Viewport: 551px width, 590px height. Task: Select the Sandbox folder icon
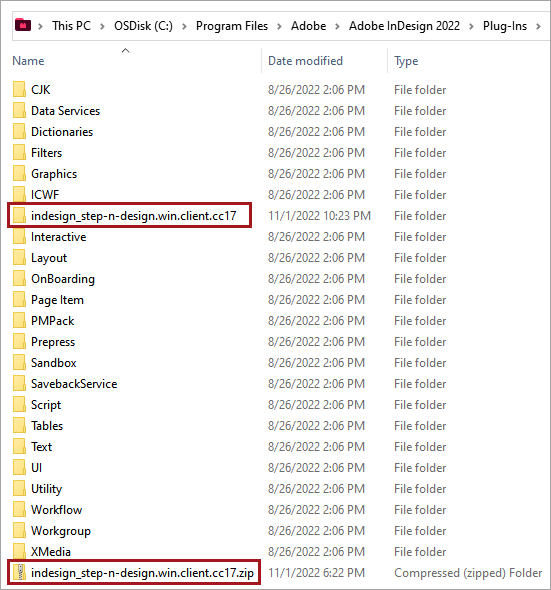pyautogui.click(x=20, y=362)
